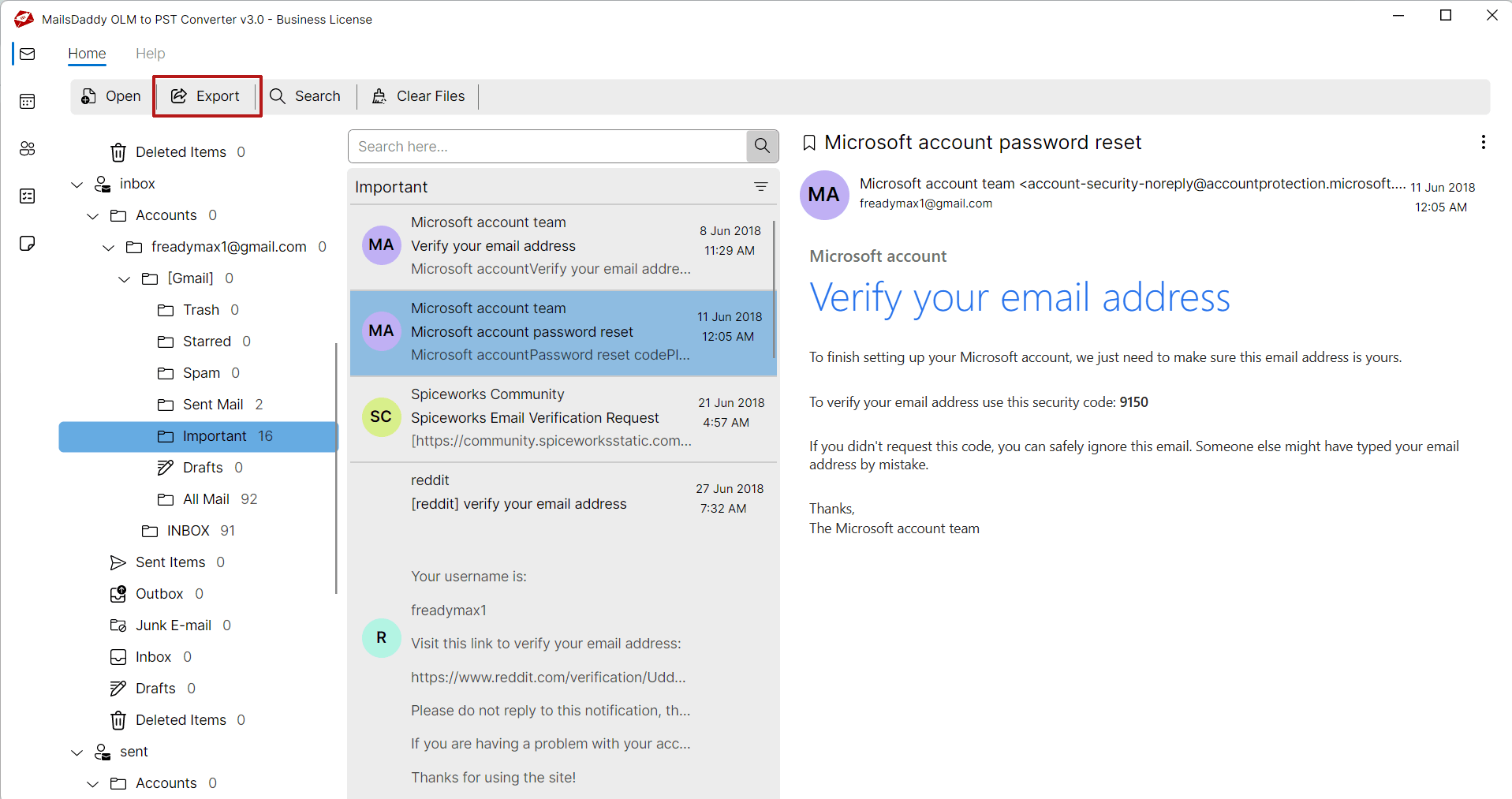Click the folder tree vertical scrollbar
The height and width of the screenshot is (799, 1512).
coord(336,469)
